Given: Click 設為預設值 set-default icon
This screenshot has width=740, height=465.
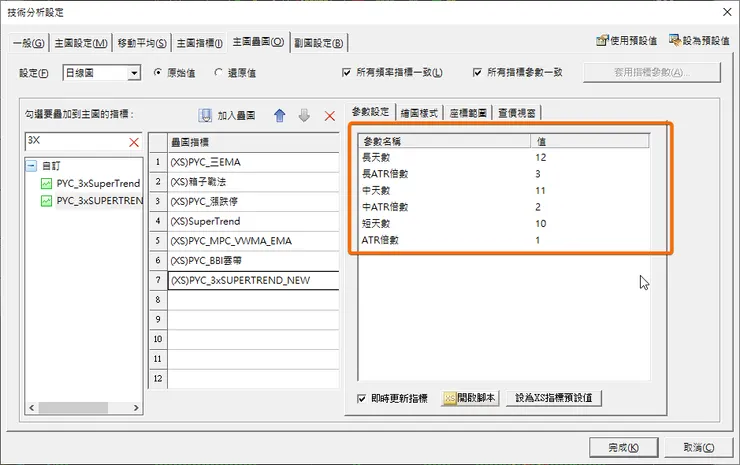Looking at the screenshot, I should point(675,41).
